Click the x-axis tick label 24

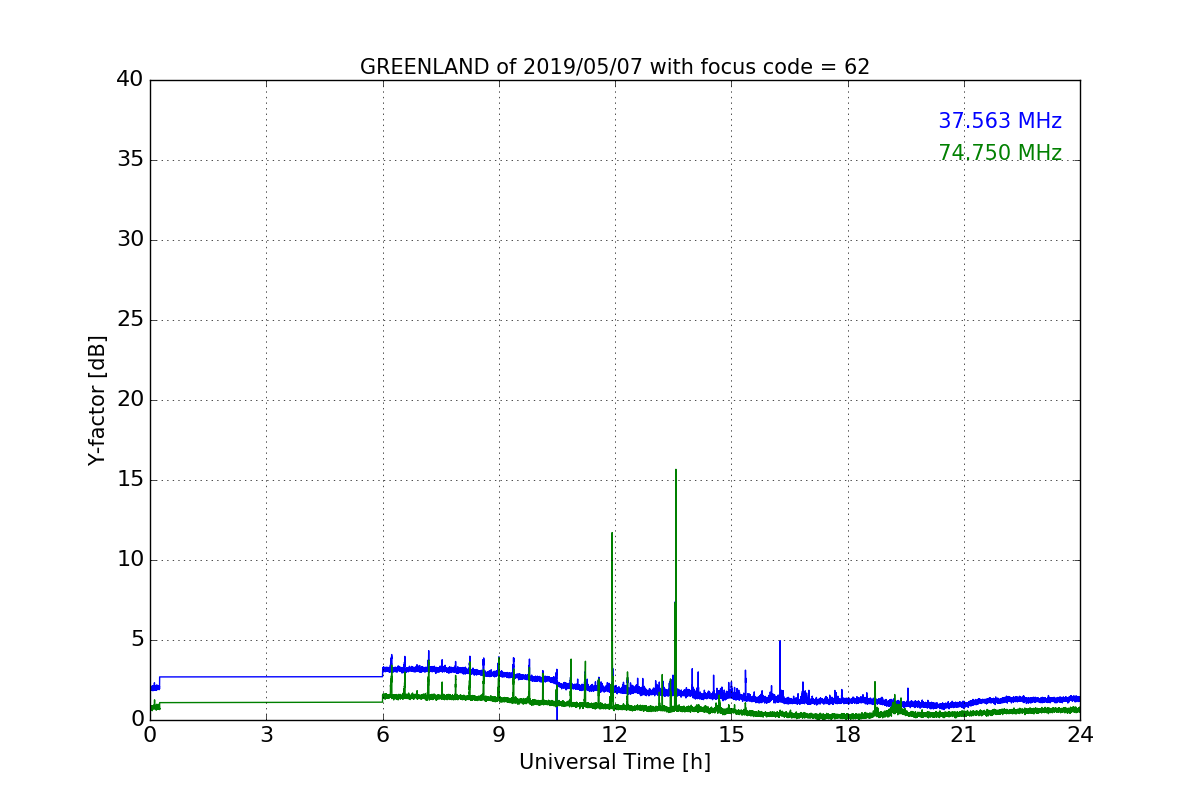pos(1079,735)
